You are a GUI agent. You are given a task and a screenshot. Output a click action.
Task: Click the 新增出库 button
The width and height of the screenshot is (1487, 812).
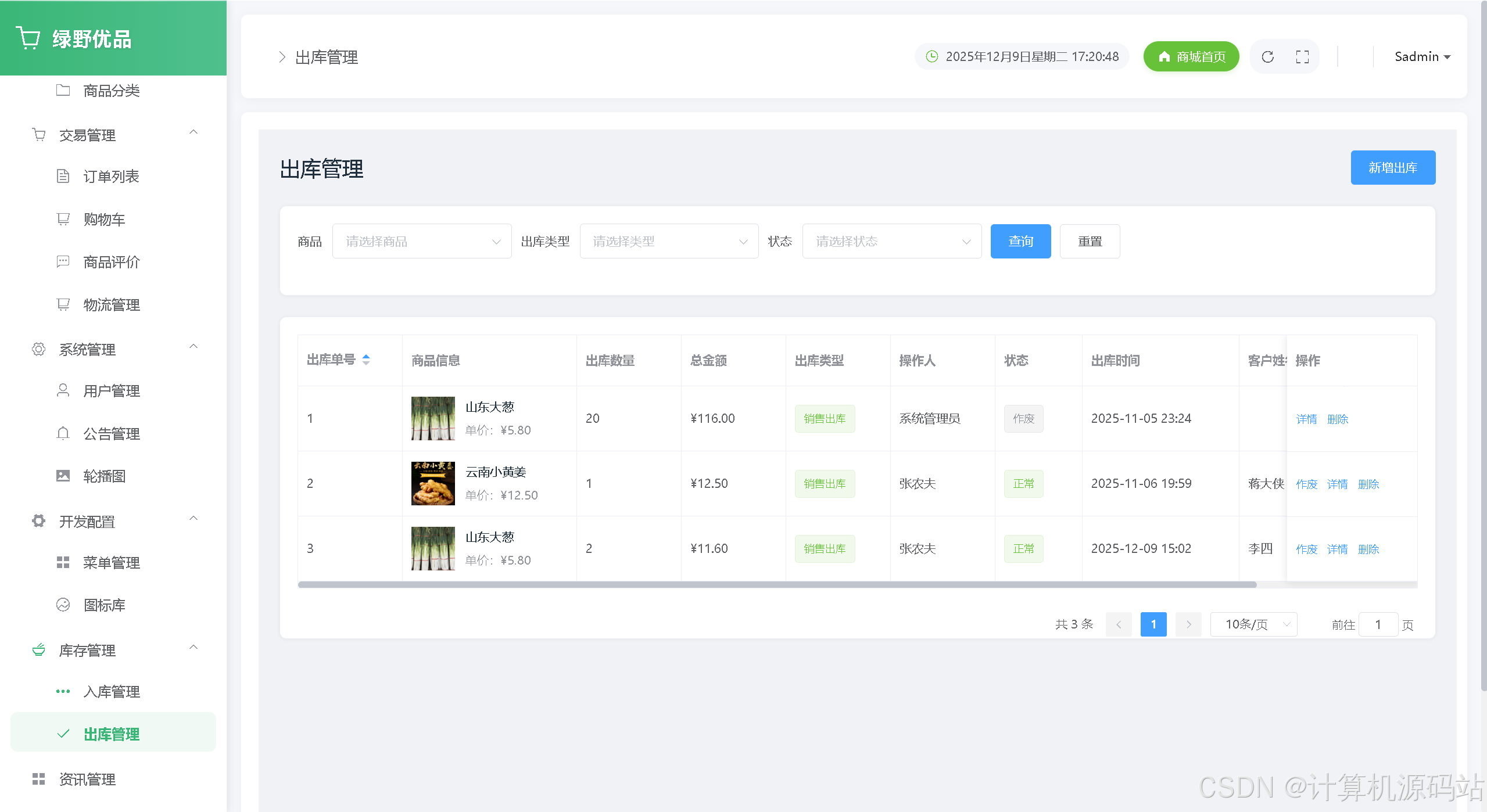coord(1392,168)
